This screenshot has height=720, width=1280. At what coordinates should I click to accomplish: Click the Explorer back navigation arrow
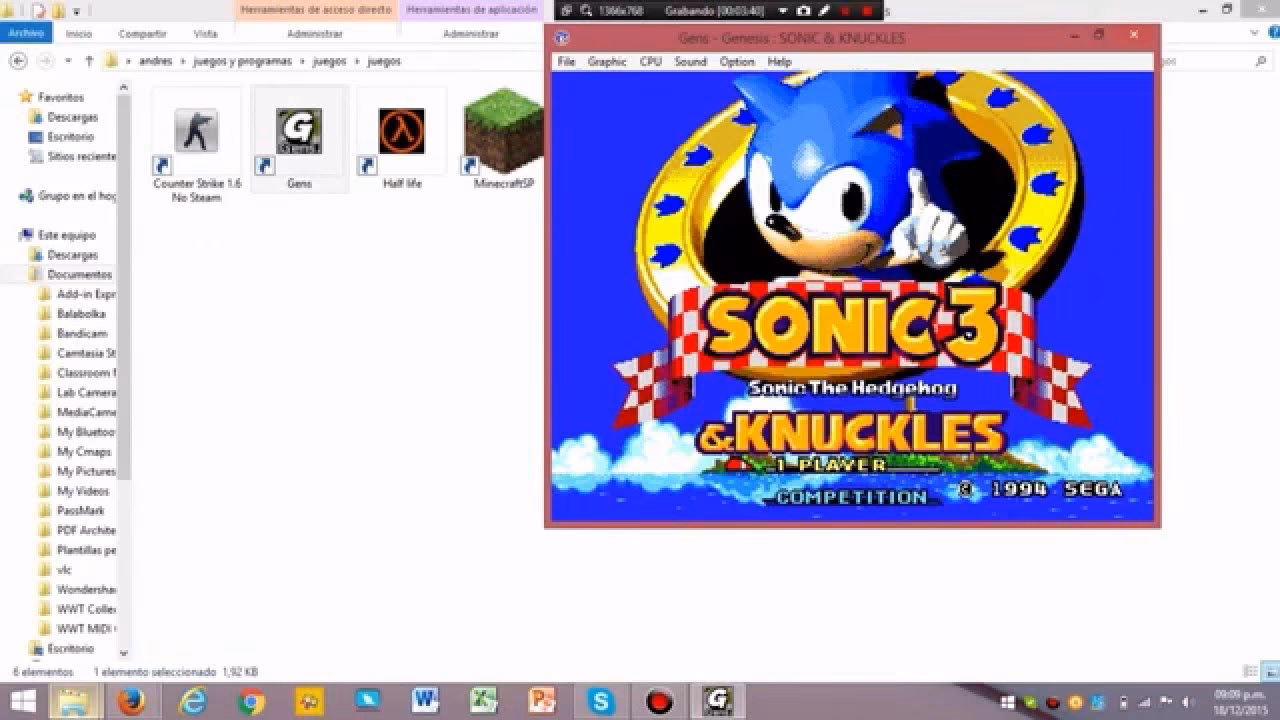point(18,61)
